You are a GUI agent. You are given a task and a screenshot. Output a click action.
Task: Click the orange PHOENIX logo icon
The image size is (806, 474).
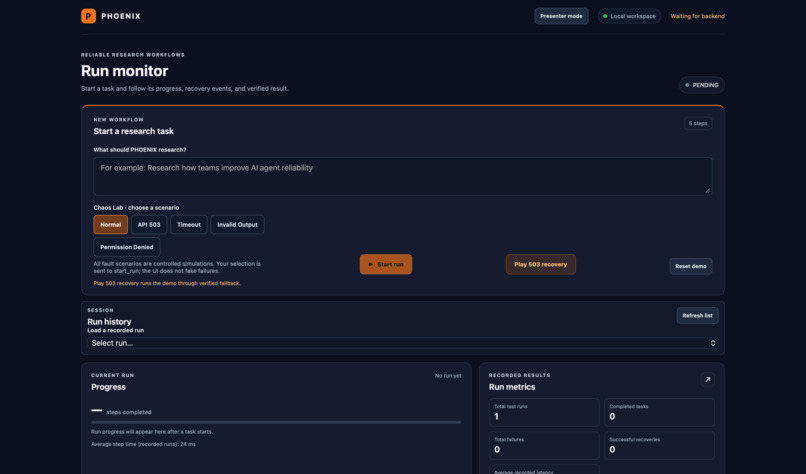coord(88,16)
